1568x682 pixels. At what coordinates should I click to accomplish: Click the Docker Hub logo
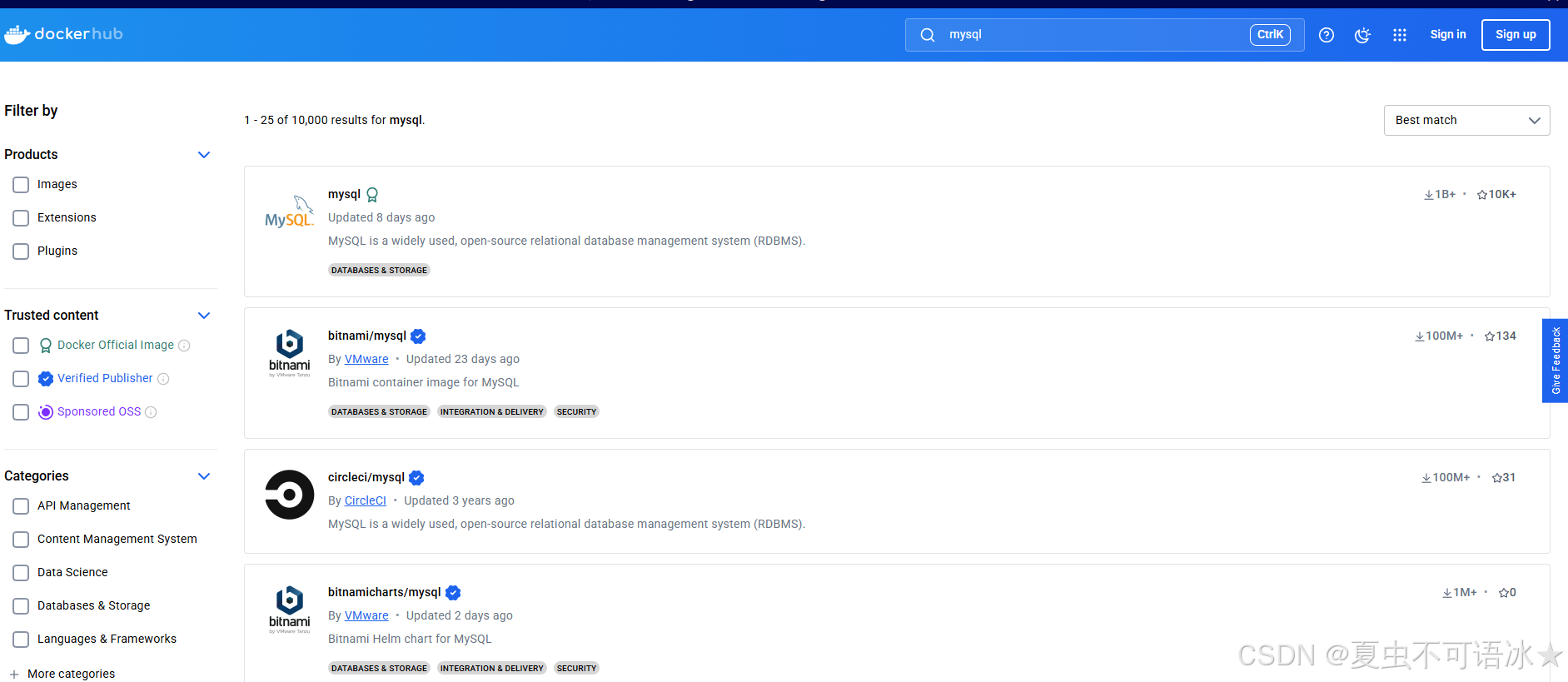coord(63,34)
